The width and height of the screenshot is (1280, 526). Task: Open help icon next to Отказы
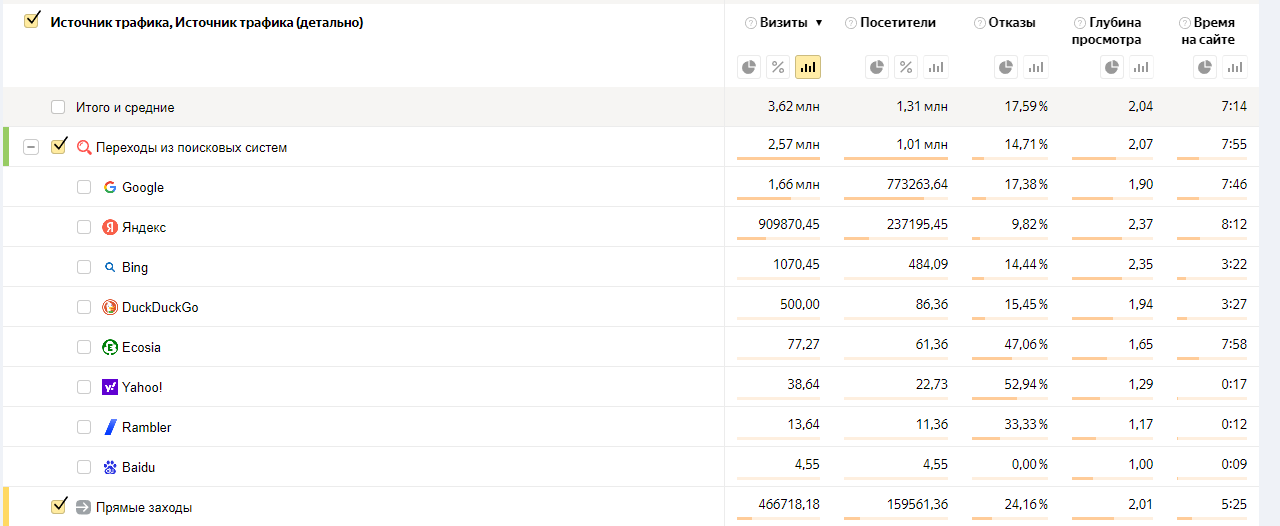(979, 23)
